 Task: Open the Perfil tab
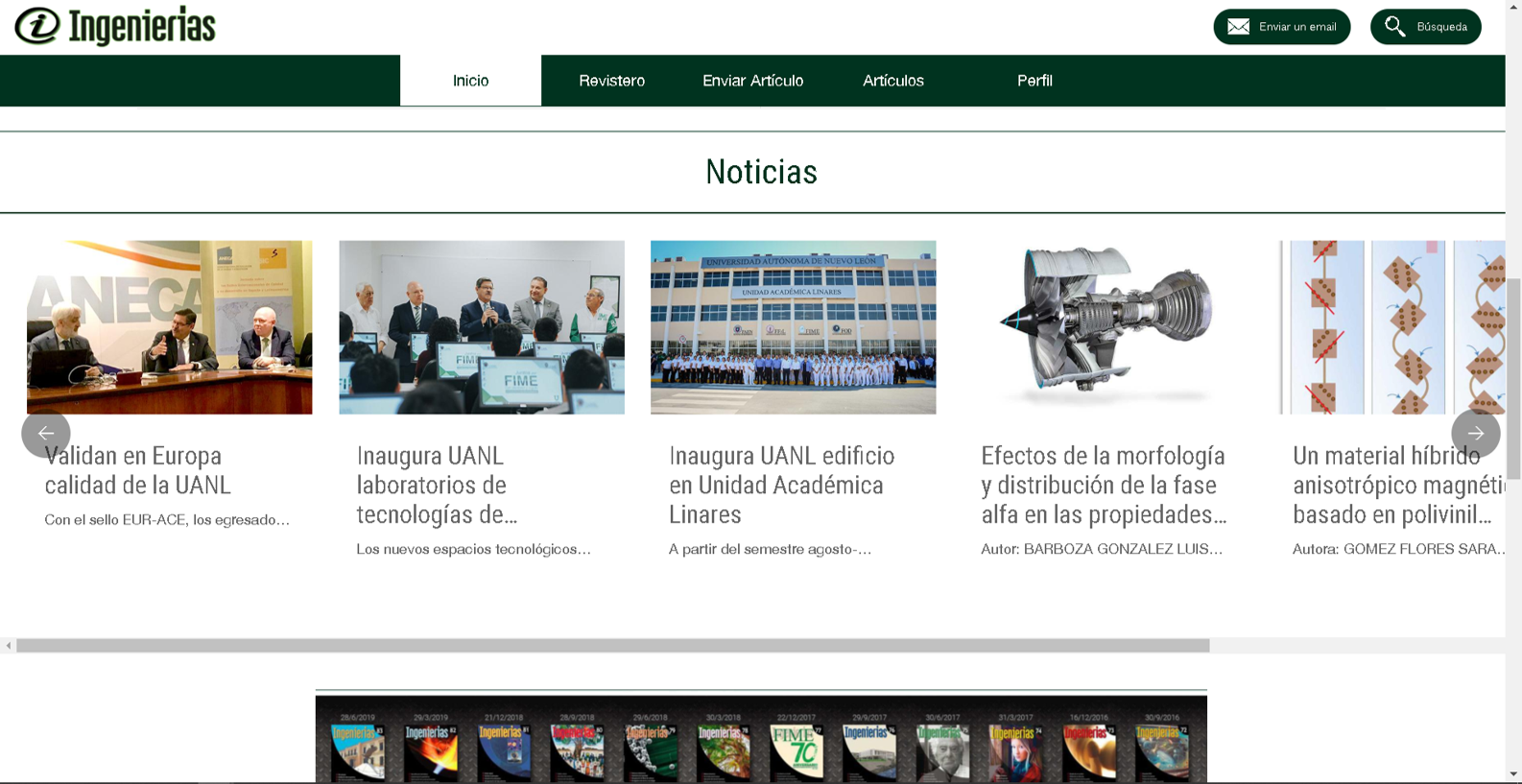point(1034,81)
